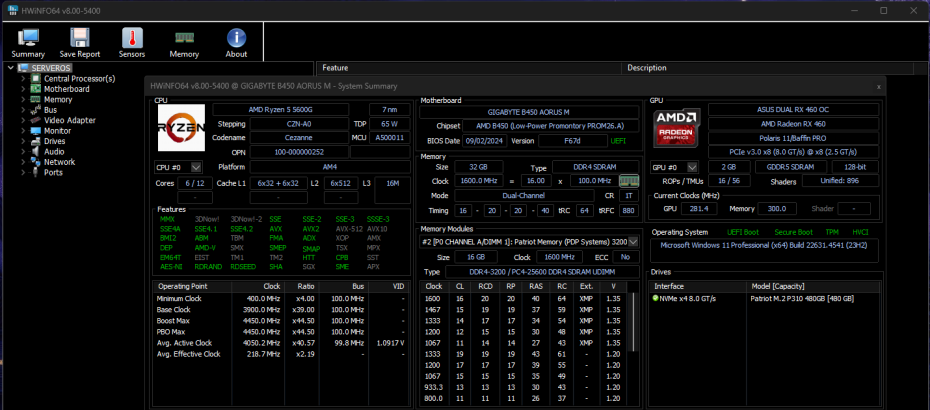This screenshot has height=410, width=930.
Task: Close the System Summary window
Action: pyautogui.click(x=878, y=87)
